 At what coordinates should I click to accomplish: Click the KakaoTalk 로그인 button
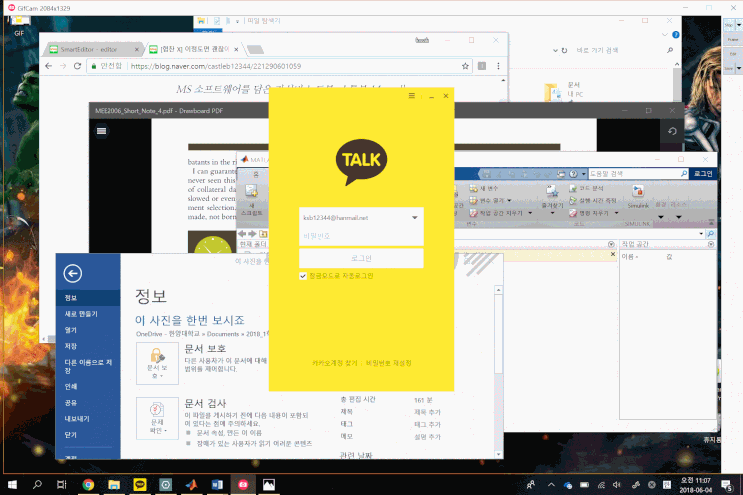click(x=361, y=258)
